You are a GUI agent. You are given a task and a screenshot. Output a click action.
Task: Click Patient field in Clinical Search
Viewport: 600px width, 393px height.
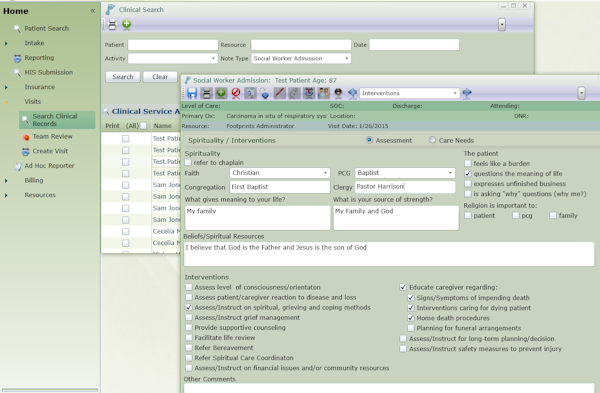[x=173, y=45]
